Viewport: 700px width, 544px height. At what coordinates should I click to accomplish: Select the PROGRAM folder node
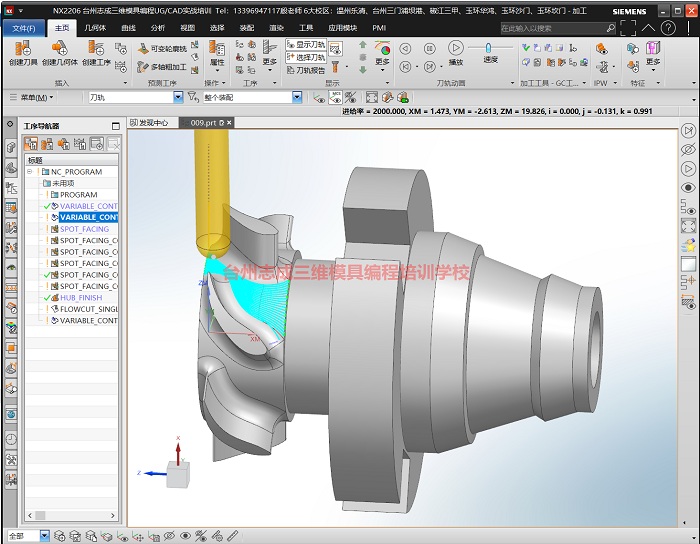(x=79, y=195)
